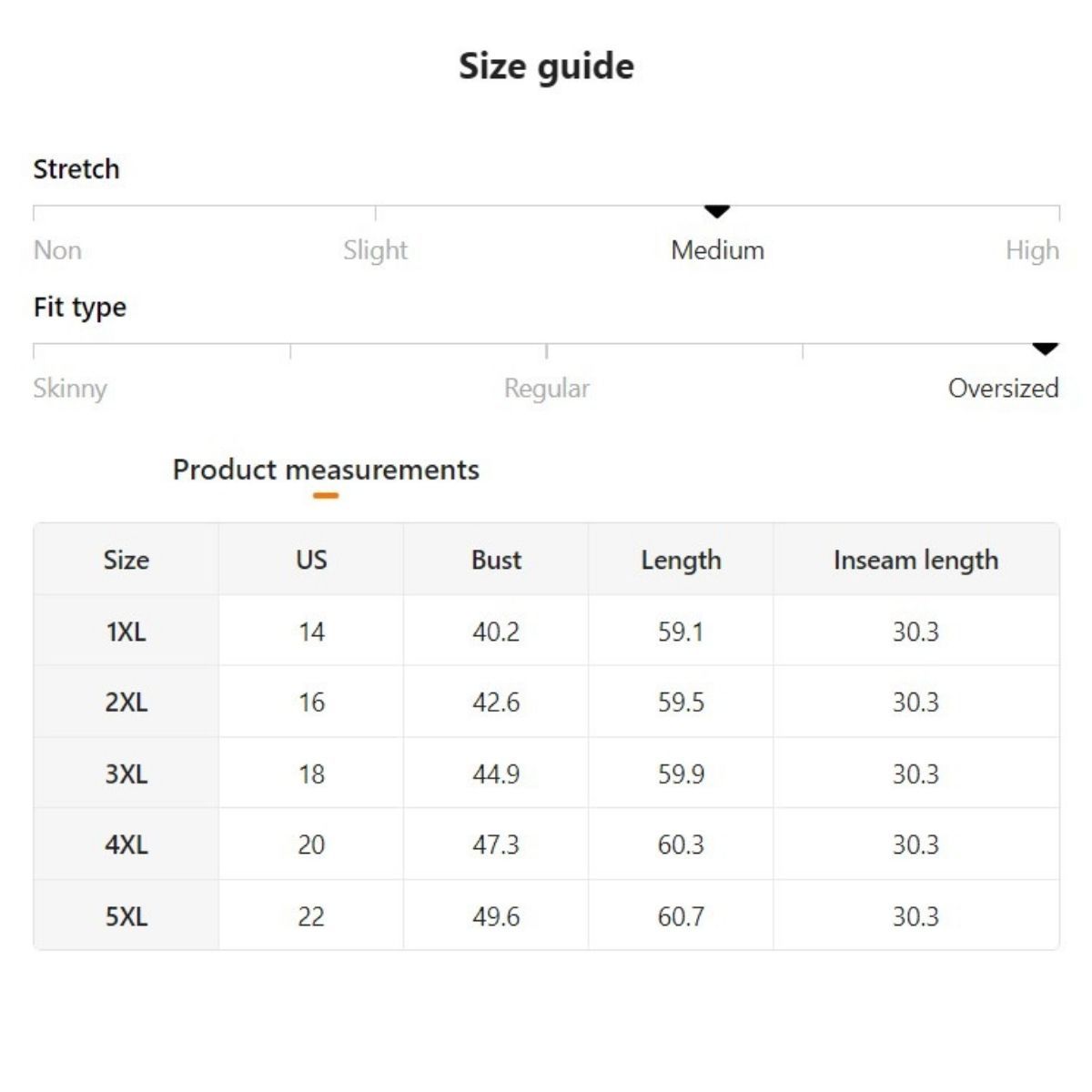Select the 3XL size row label

(x=126, y=774)
